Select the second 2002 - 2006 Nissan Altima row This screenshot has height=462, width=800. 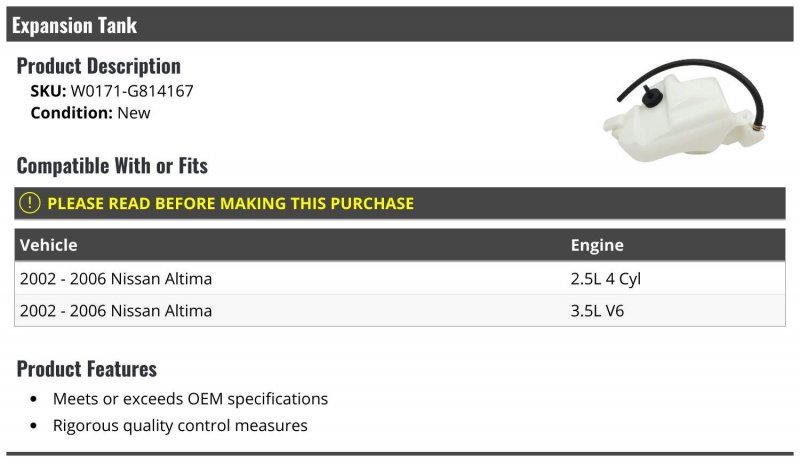click(x=399, y=311)
